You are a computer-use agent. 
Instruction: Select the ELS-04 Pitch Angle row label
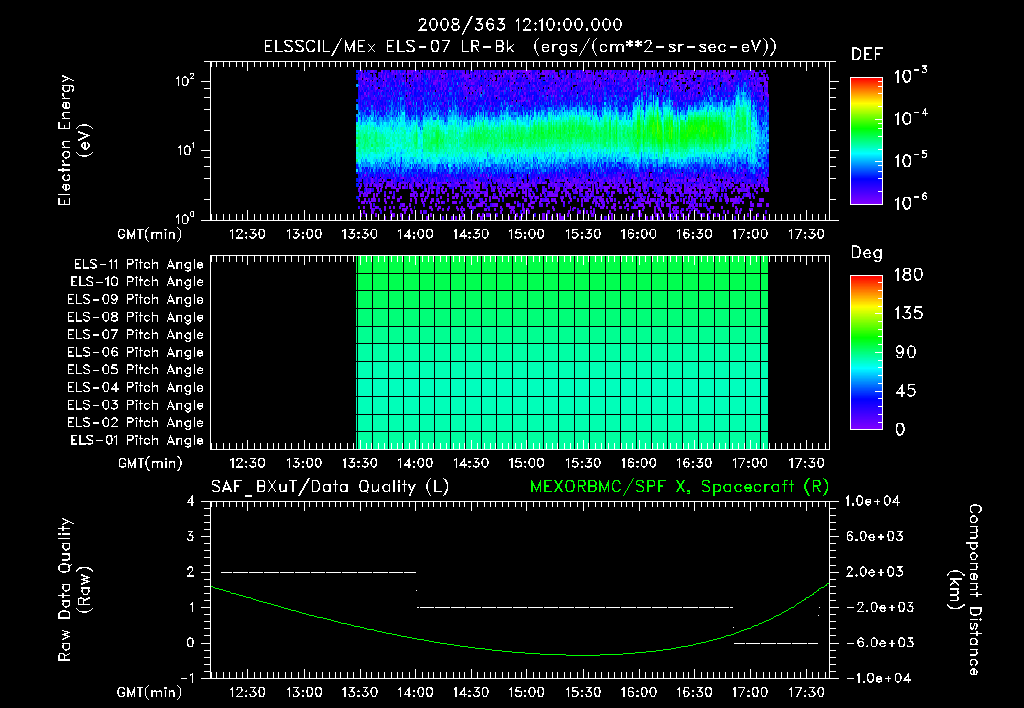pos(136,388)
